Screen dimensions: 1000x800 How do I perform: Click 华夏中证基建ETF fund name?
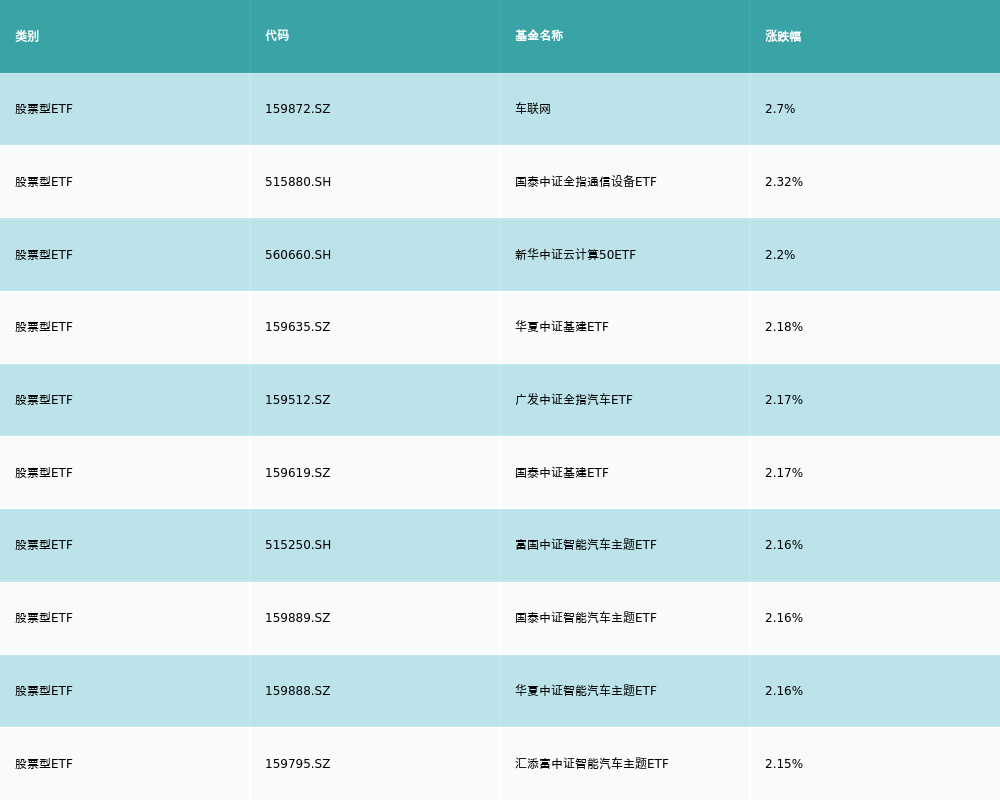coord(562,327)
